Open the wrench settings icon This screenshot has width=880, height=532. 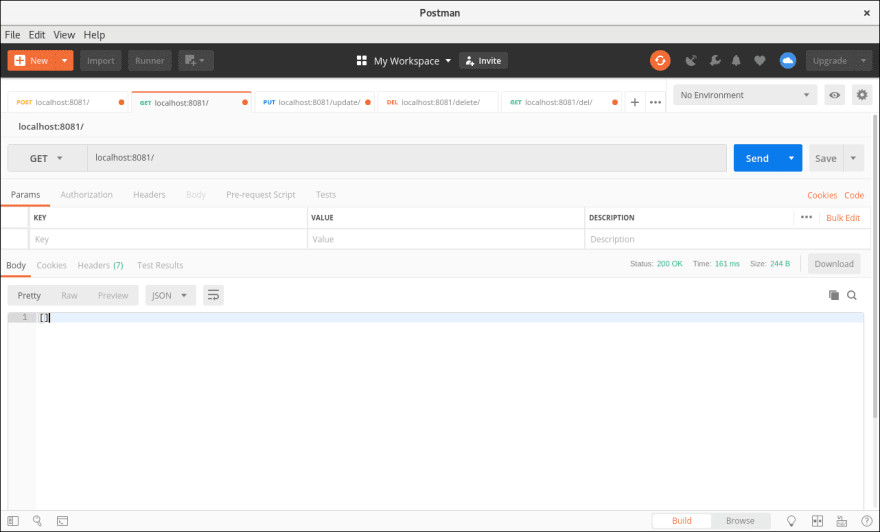(714, 61)
